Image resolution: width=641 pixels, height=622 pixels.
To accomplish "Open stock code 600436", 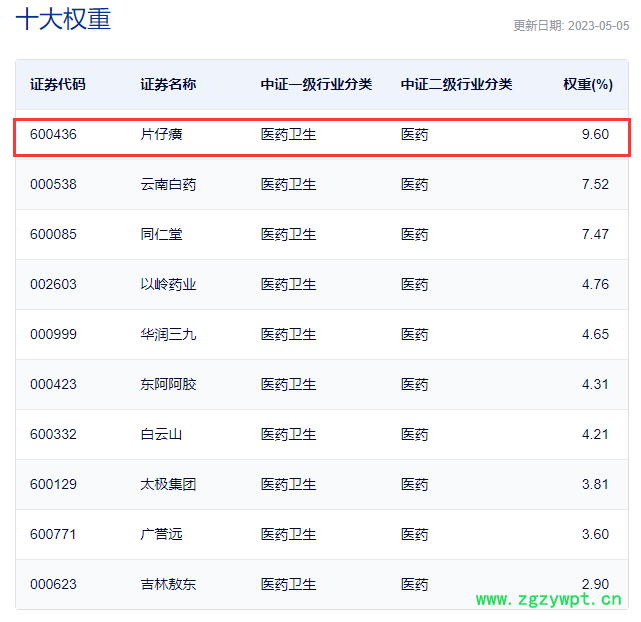I will coord(53,134).
